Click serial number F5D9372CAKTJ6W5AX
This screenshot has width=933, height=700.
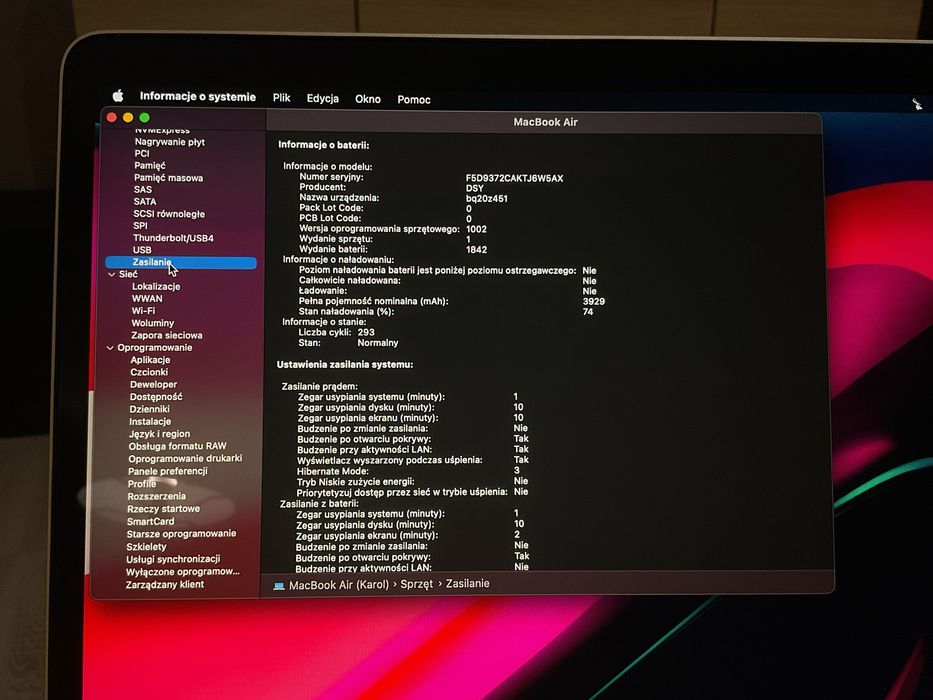pyautogui.click(x=514, y=178)
